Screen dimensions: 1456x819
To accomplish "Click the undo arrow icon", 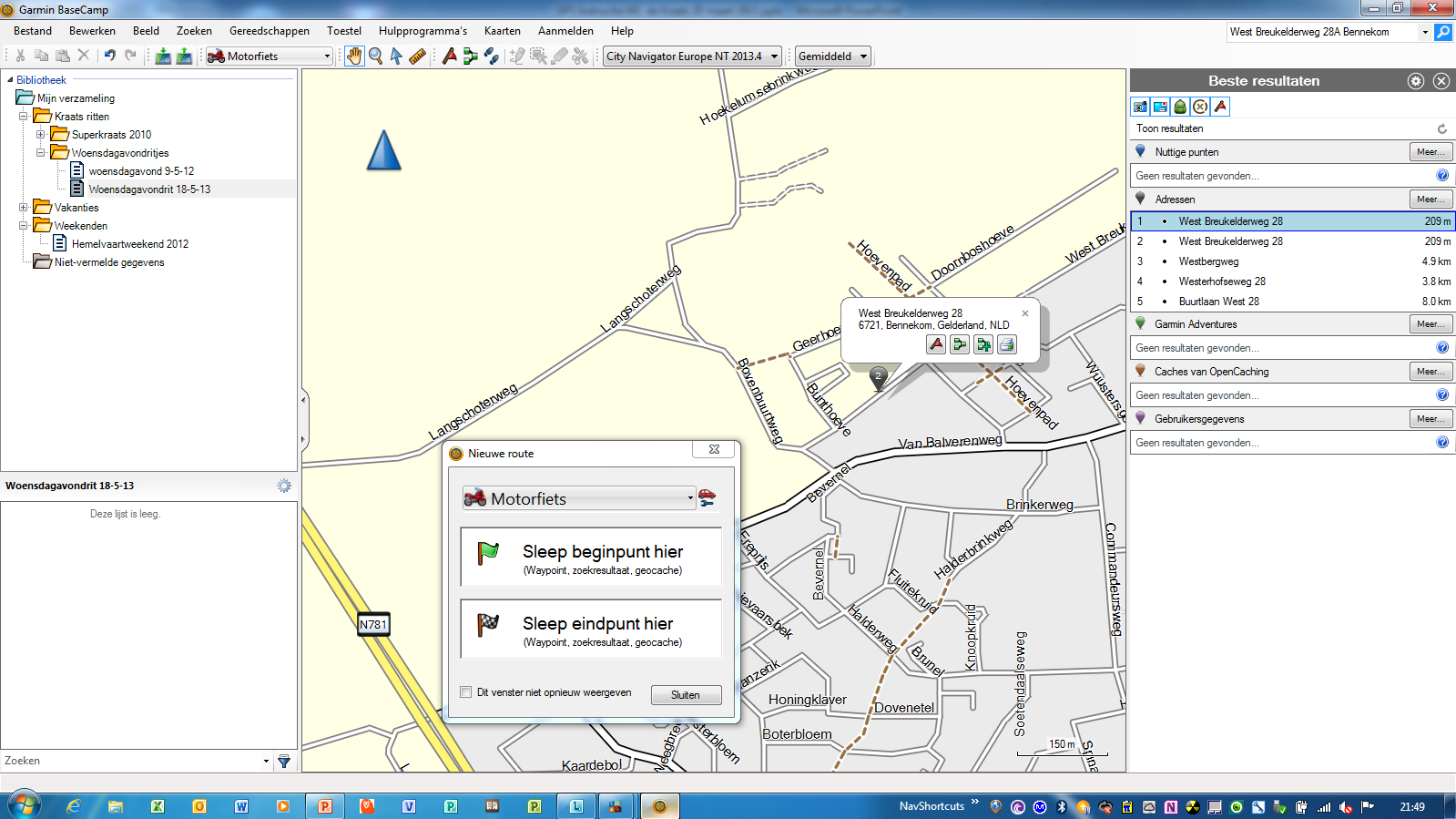I will click(x=110, y=56).
